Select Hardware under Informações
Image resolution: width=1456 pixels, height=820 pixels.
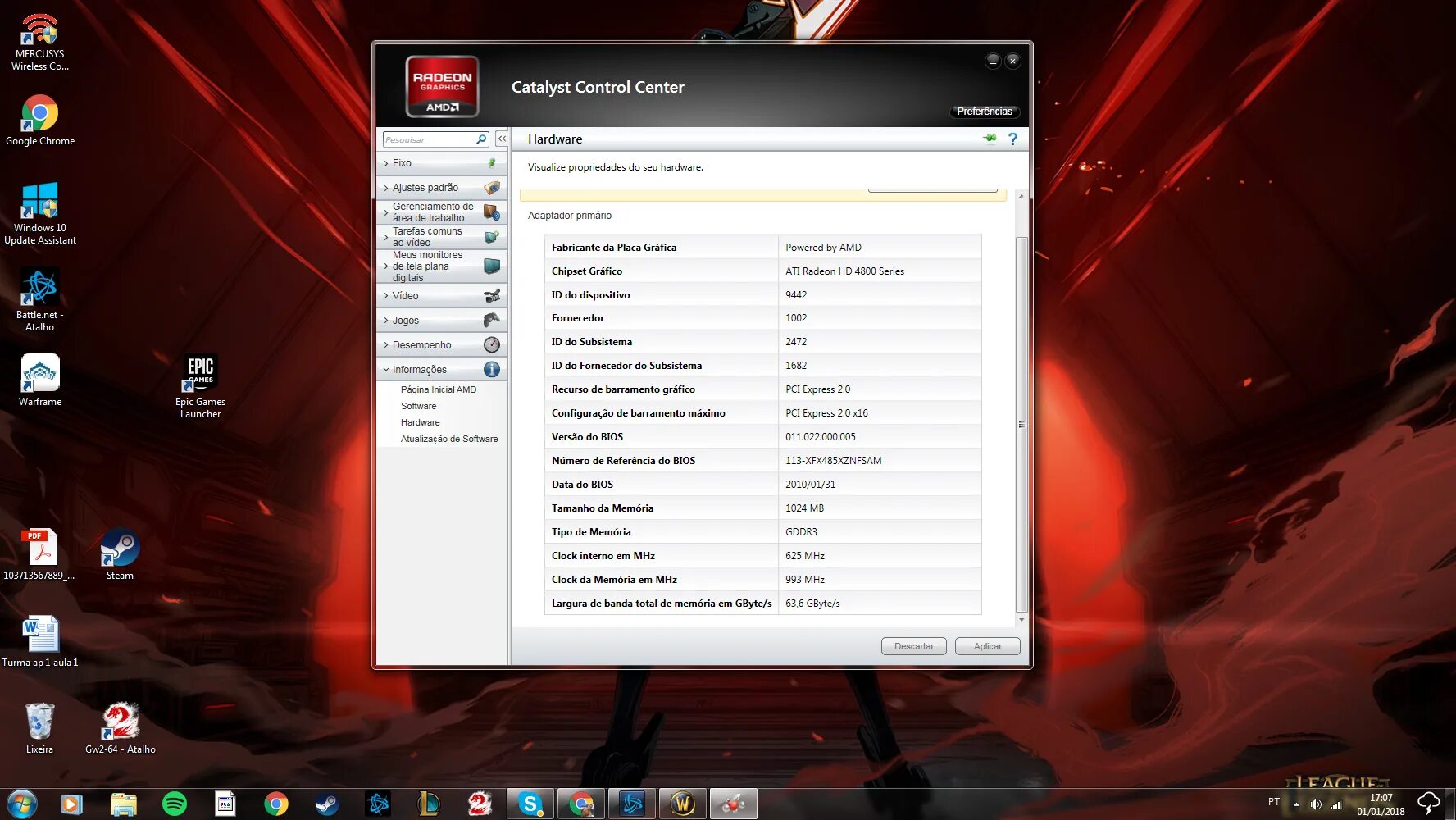420,422
